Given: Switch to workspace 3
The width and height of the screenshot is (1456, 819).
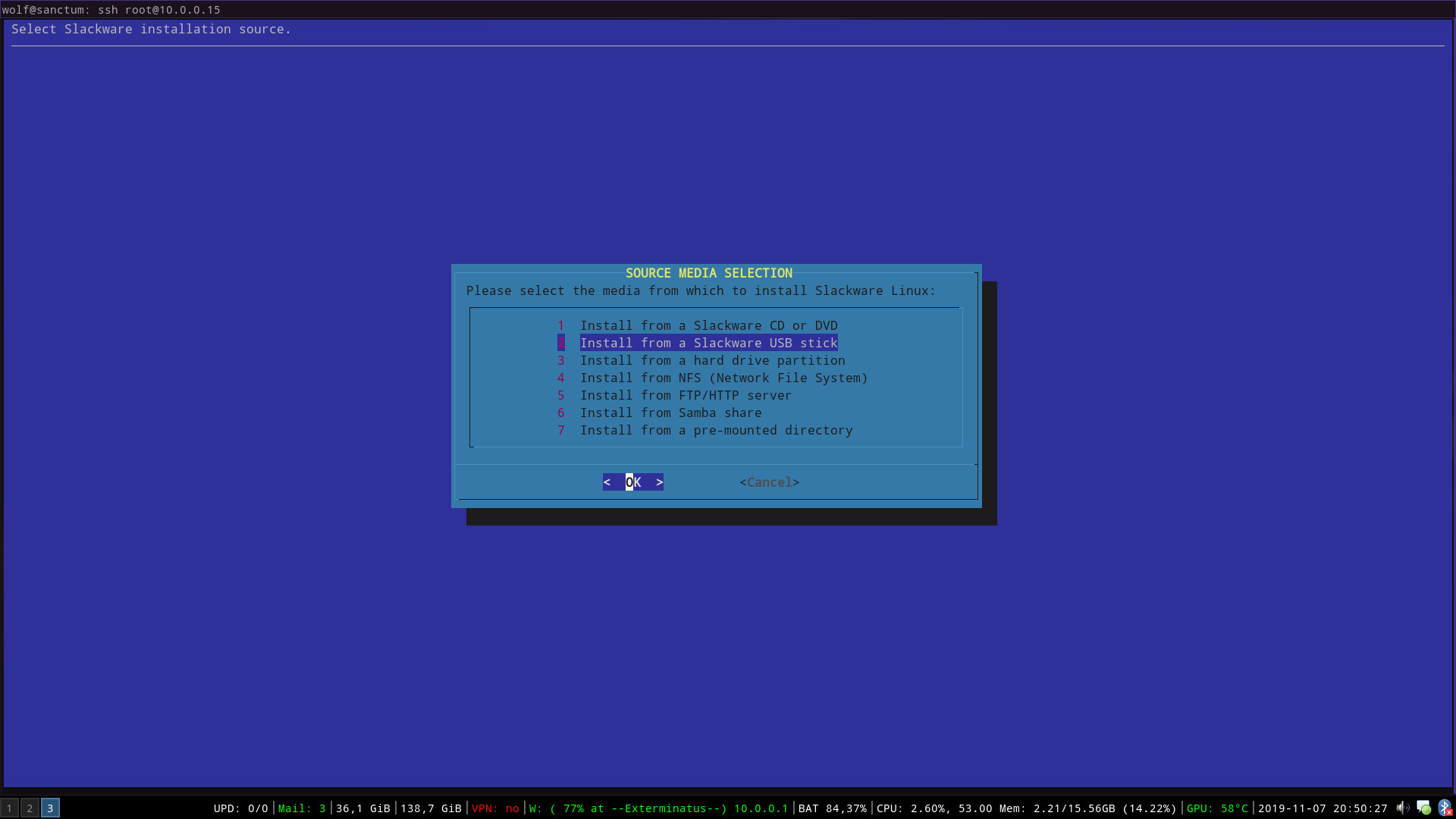Looking at the screenshot, I should [50, 808].
